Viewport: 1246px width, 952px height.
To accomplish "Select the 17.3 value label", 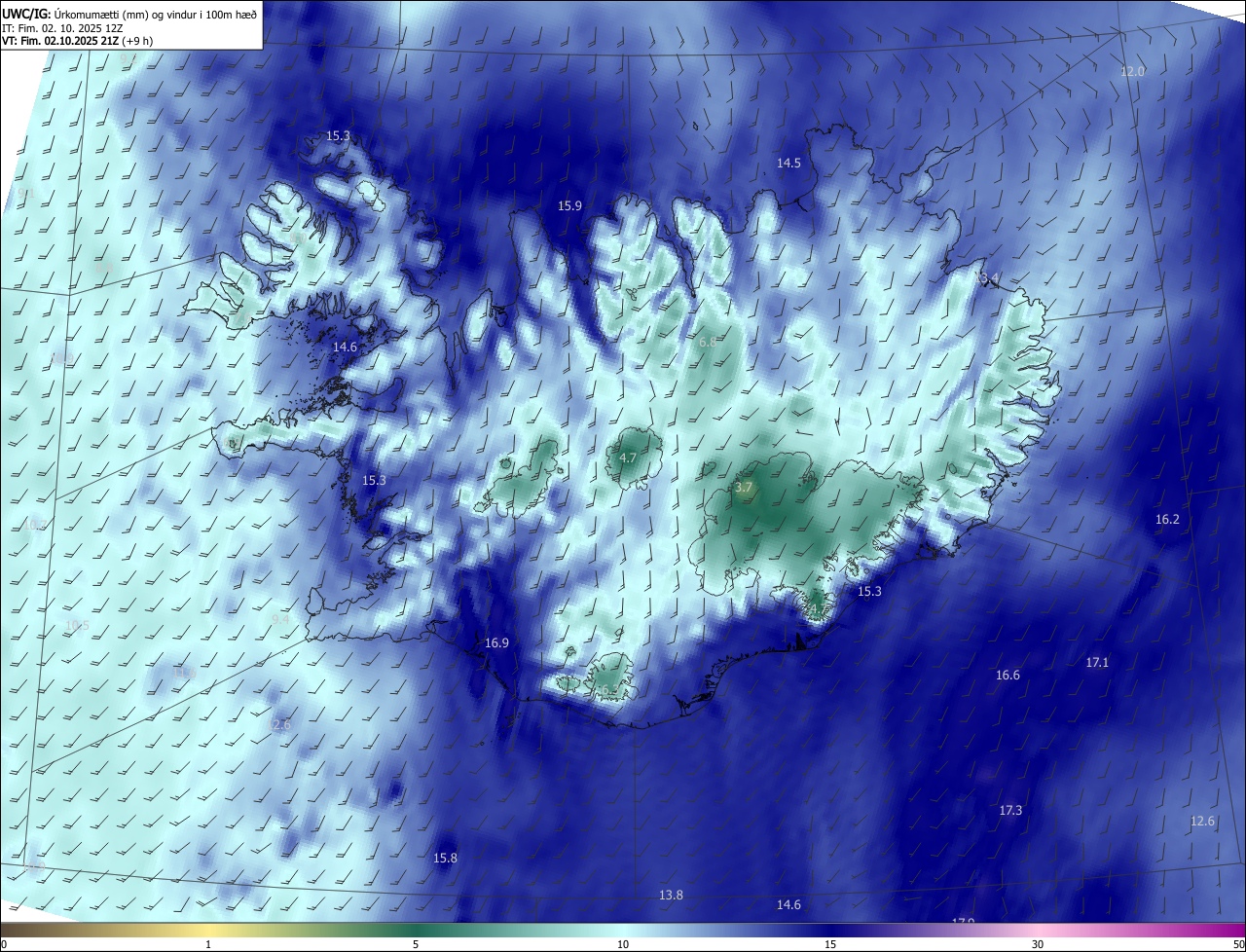I will click(1010, 811).
